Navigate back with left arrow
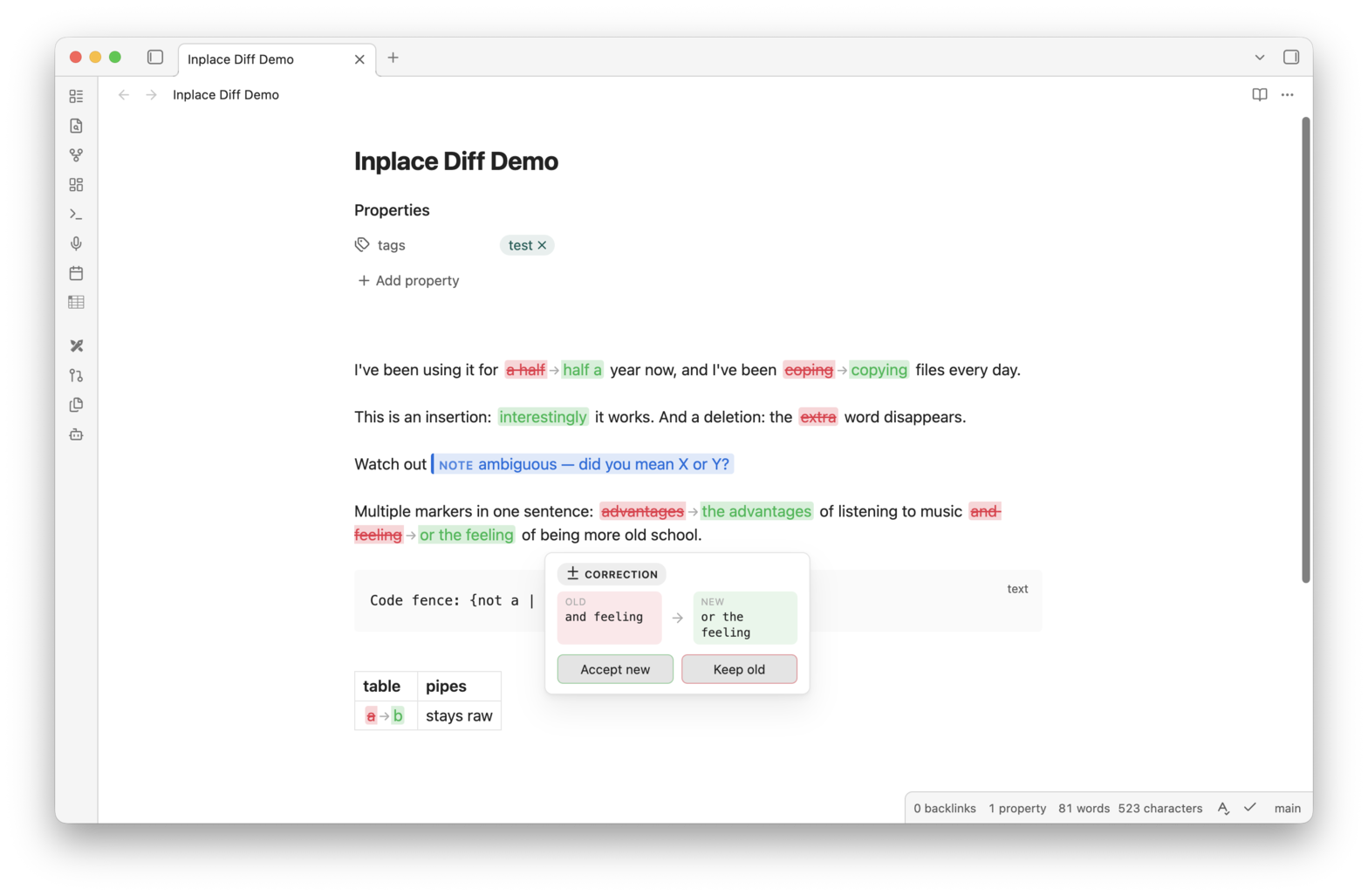This screenshot has height=896, width=1368. (x=124, y=94)
